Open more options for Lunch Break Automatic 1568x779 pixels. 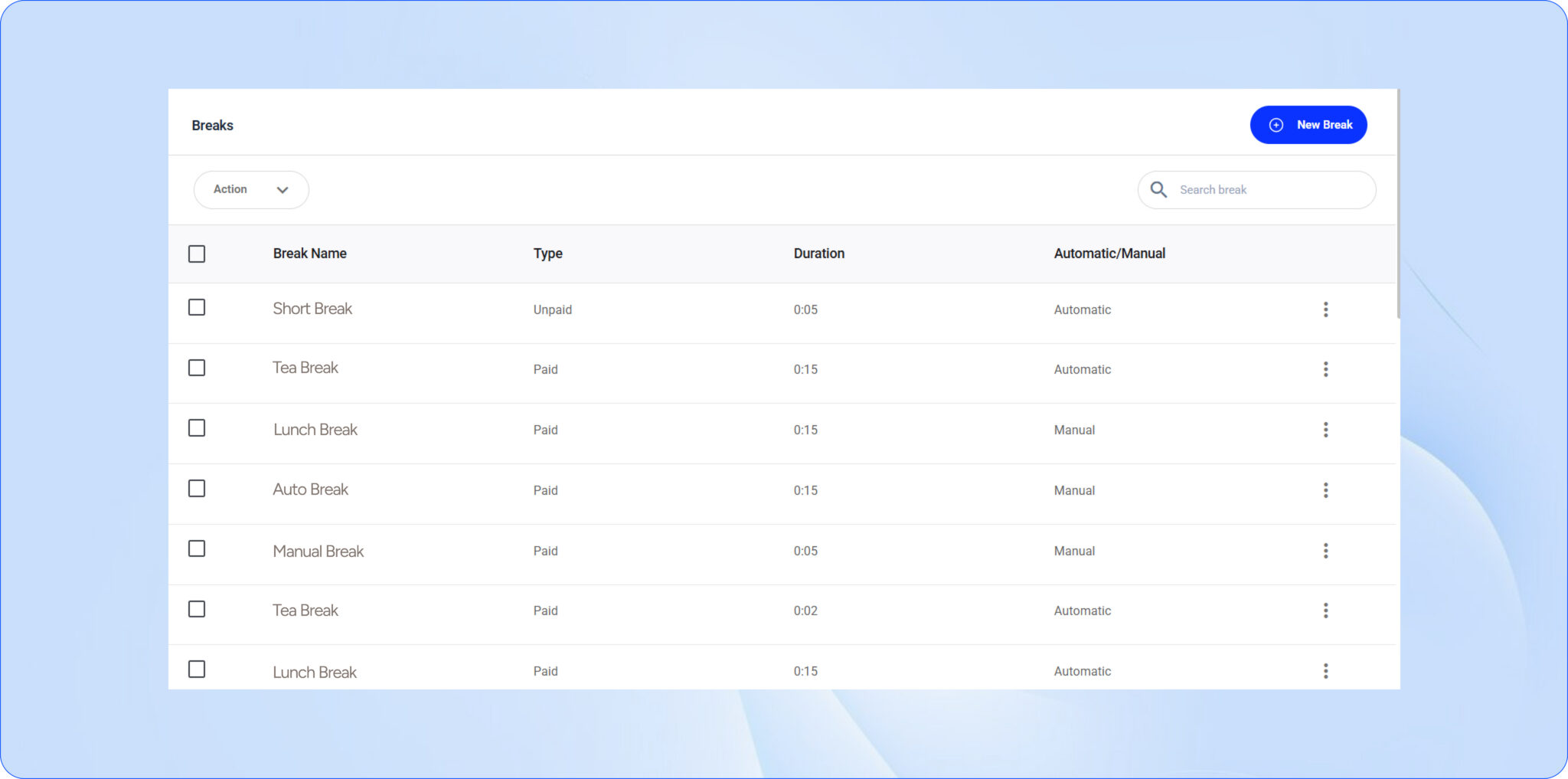click(1325, 671)
